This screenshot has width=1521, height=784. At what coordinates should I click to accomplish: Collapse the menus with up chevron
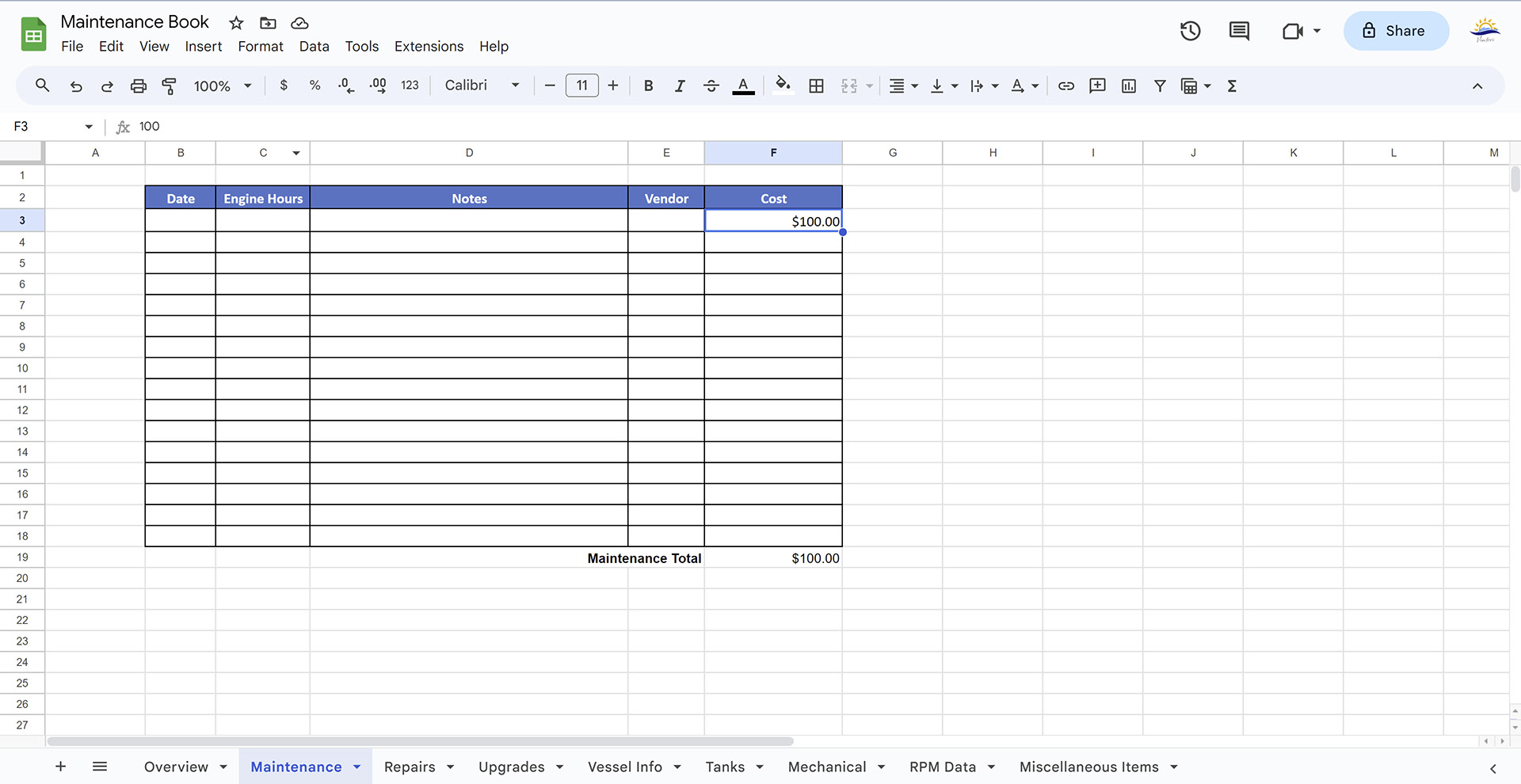[x=1477, y=86]
